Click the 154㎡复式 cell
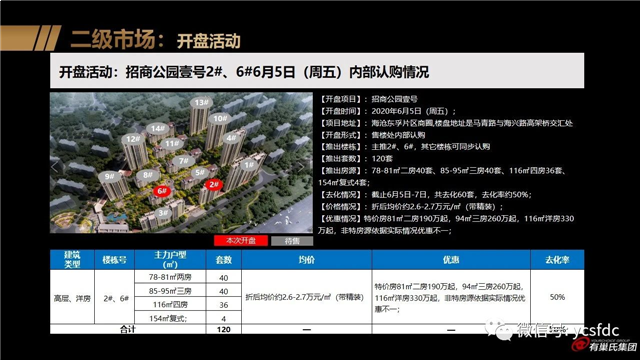This screenshot has width=640, height=360. (170, 318)
